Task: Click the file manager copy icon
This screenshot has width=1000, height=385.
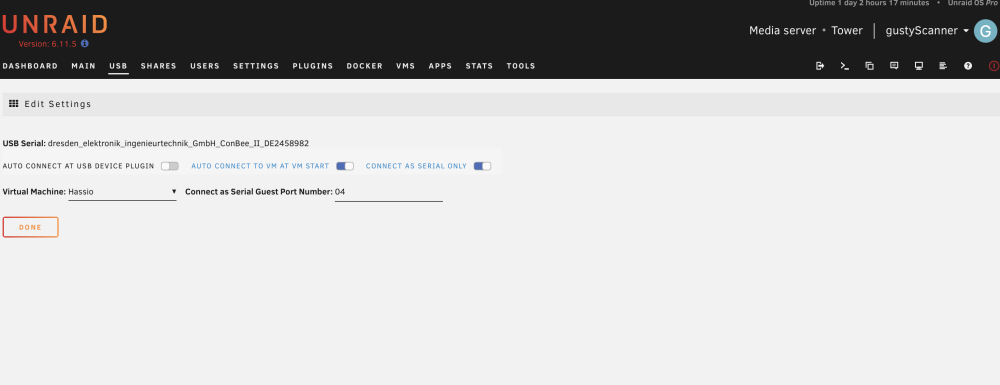Action: tap(869, 66)
